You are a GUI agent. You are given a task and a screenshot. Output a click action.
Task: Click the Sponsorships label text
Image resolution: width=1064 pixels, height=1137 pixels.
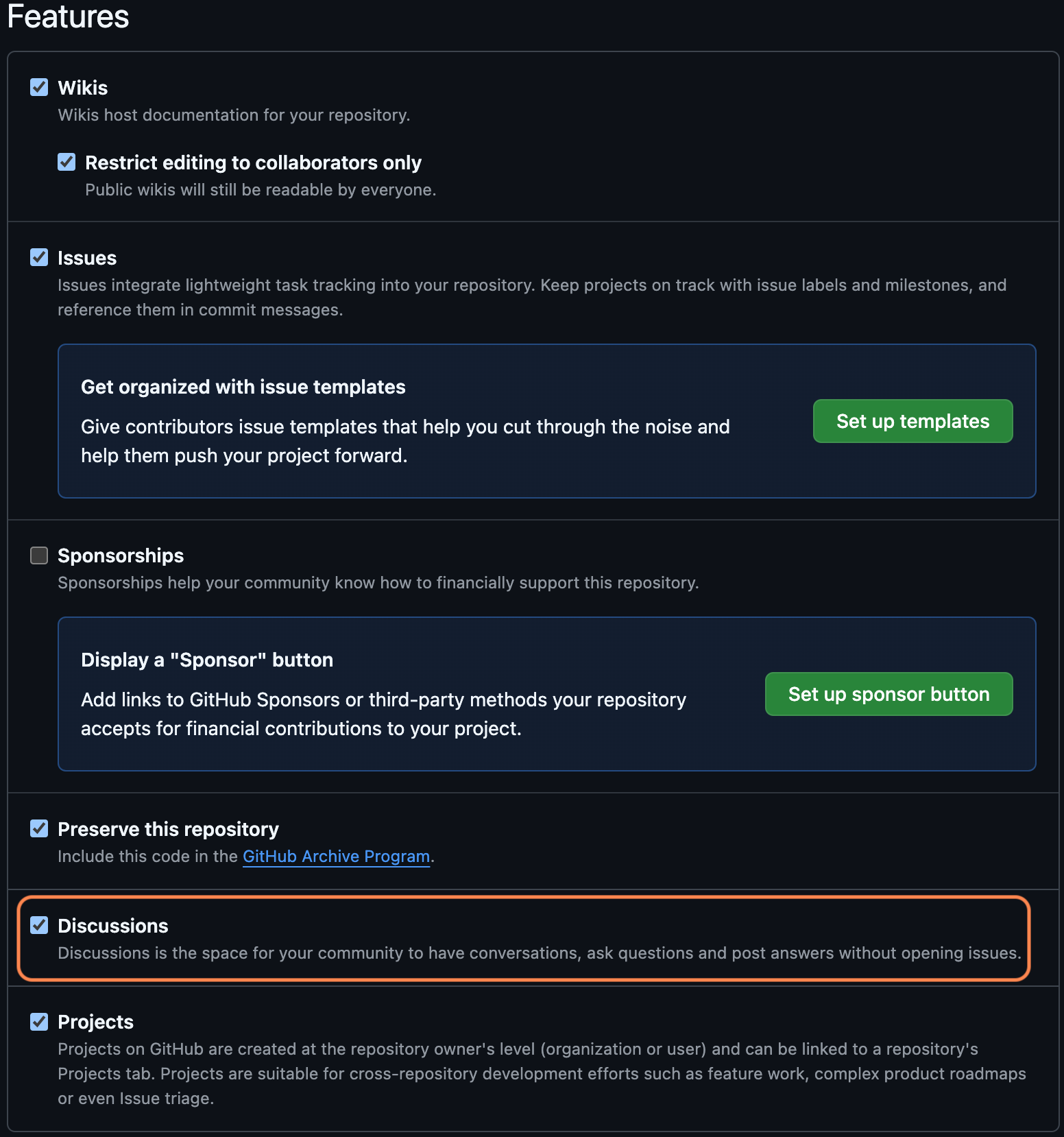coord(121,555)
